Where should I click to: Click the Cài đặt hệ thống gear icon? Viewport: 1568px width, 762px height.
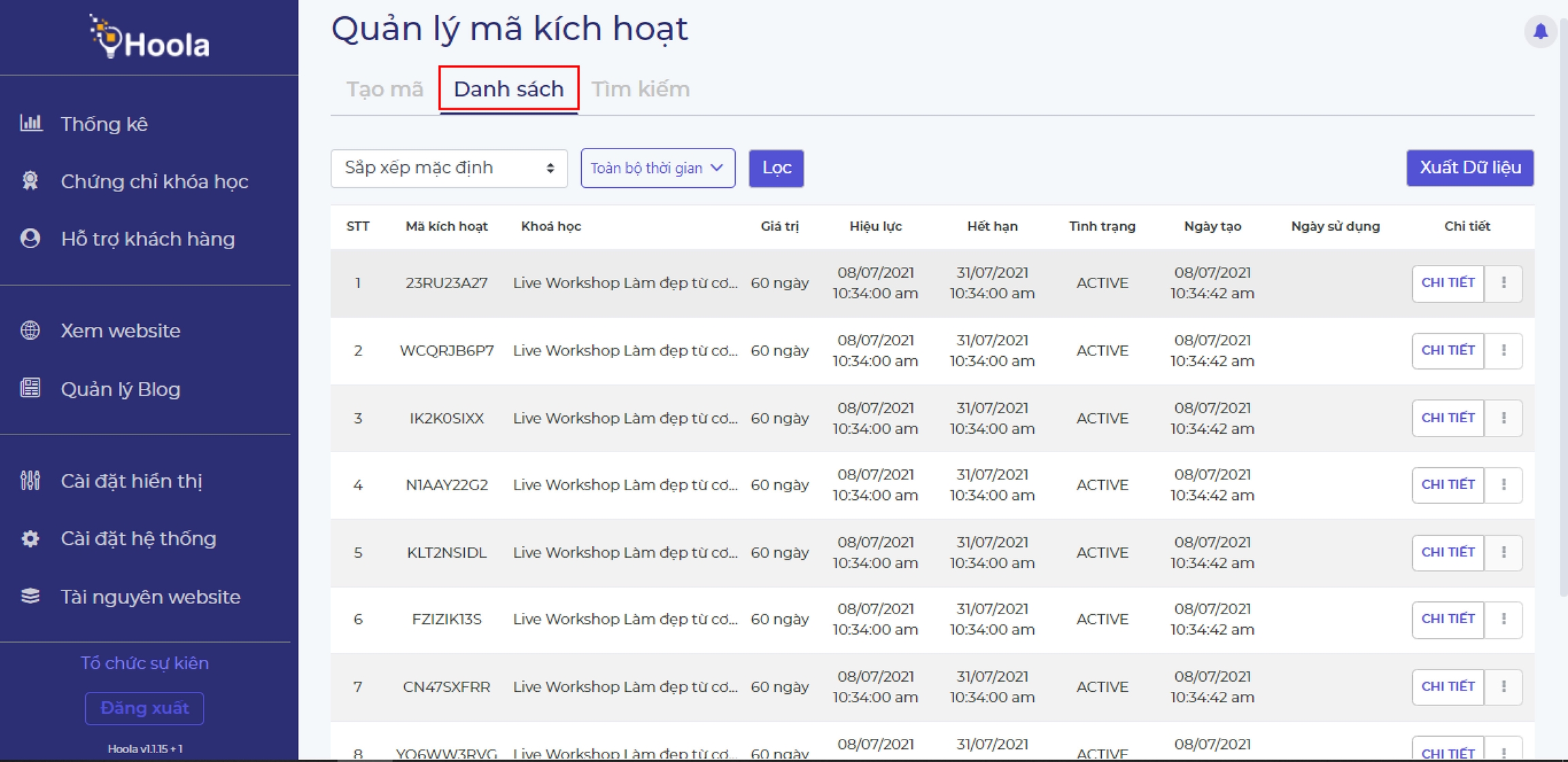click(31, 539)
